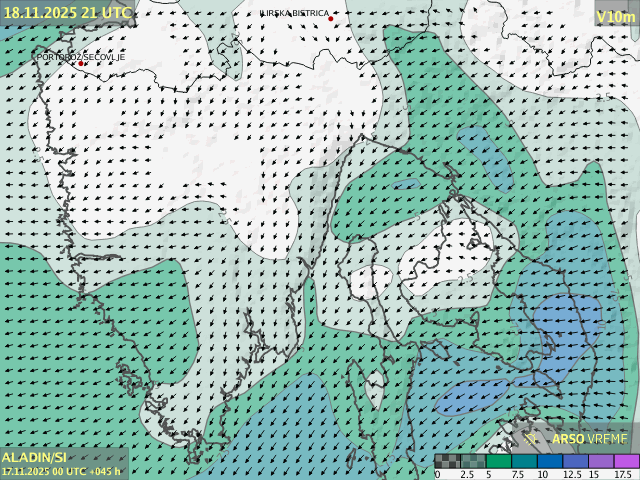This screenshot has width=640, height=480.
Task: Select the teal 7.5–10 legend swatch
Action: [x=524, y=461]
